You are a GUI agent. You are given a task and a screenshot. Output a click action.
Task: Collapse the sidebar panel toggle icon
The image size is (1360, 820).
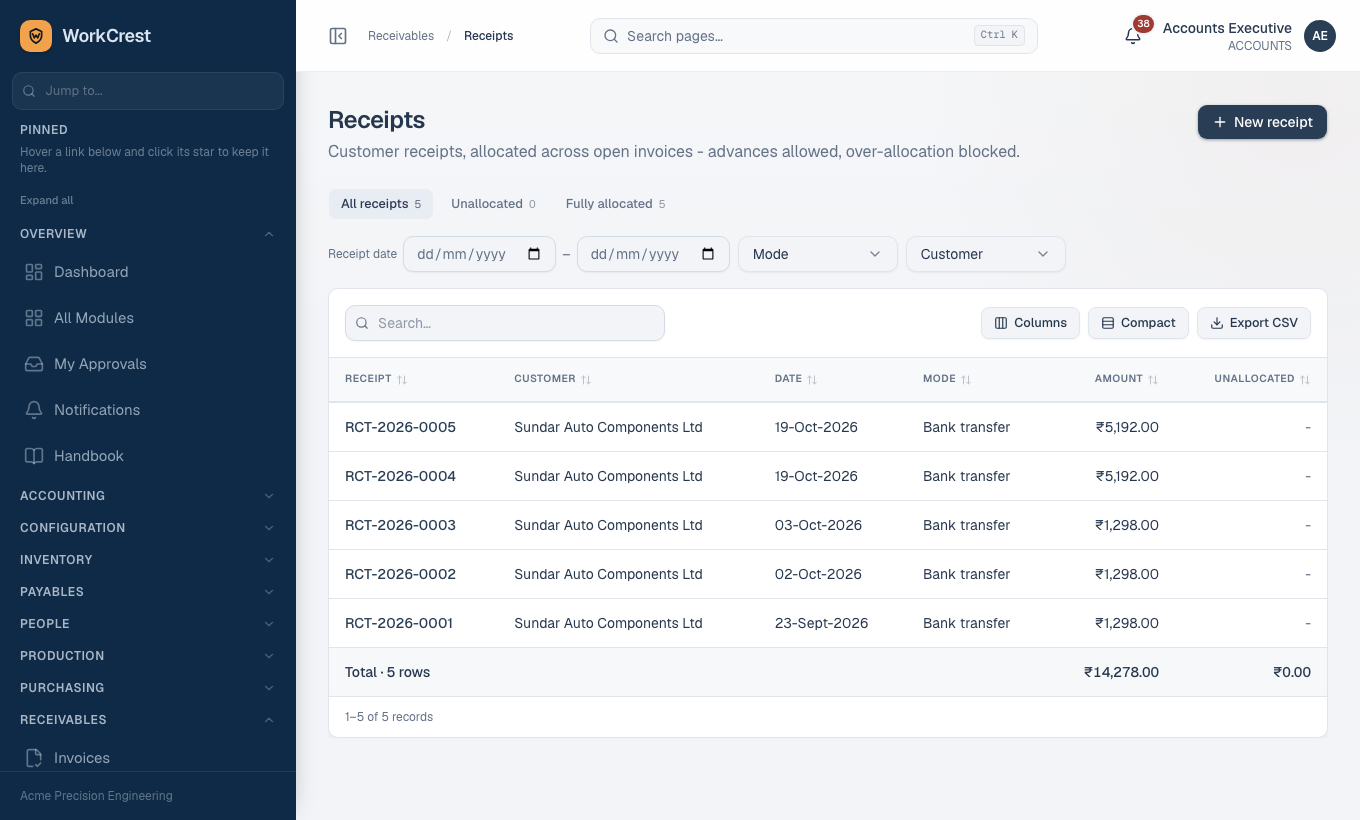[x=338, y=36]
